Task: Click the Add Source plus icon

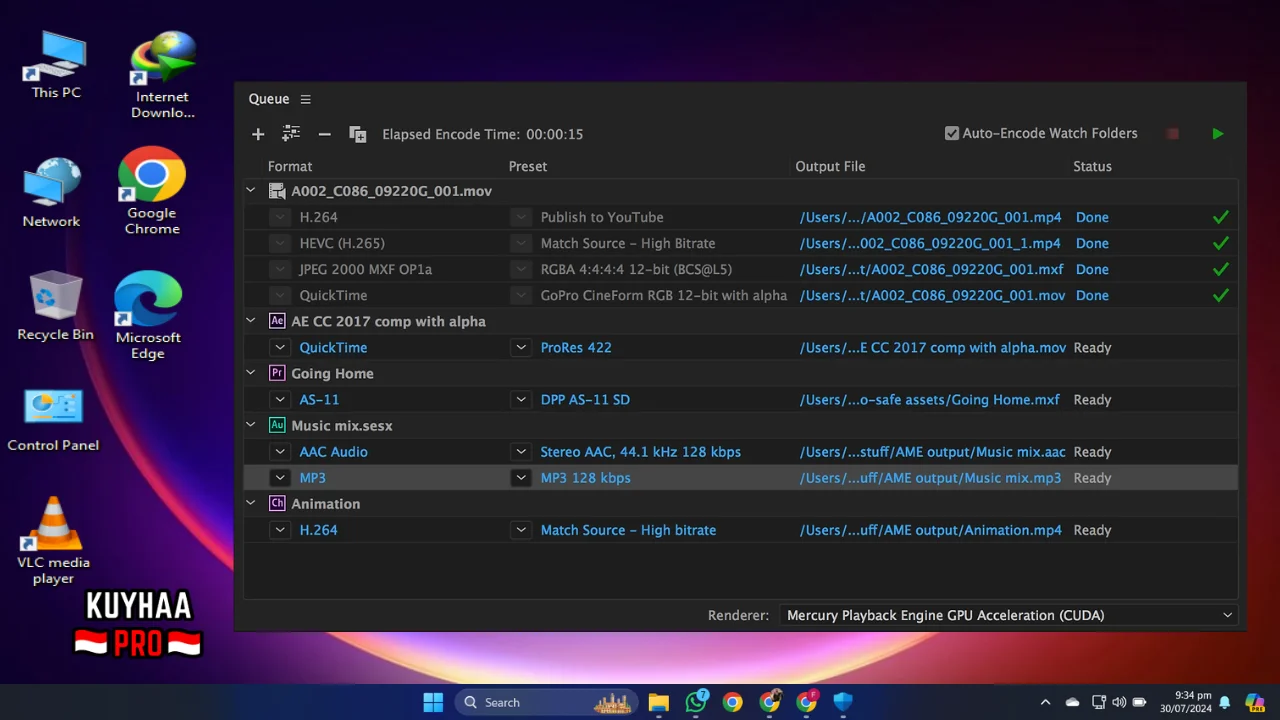Action: click(x=258, y=134)
